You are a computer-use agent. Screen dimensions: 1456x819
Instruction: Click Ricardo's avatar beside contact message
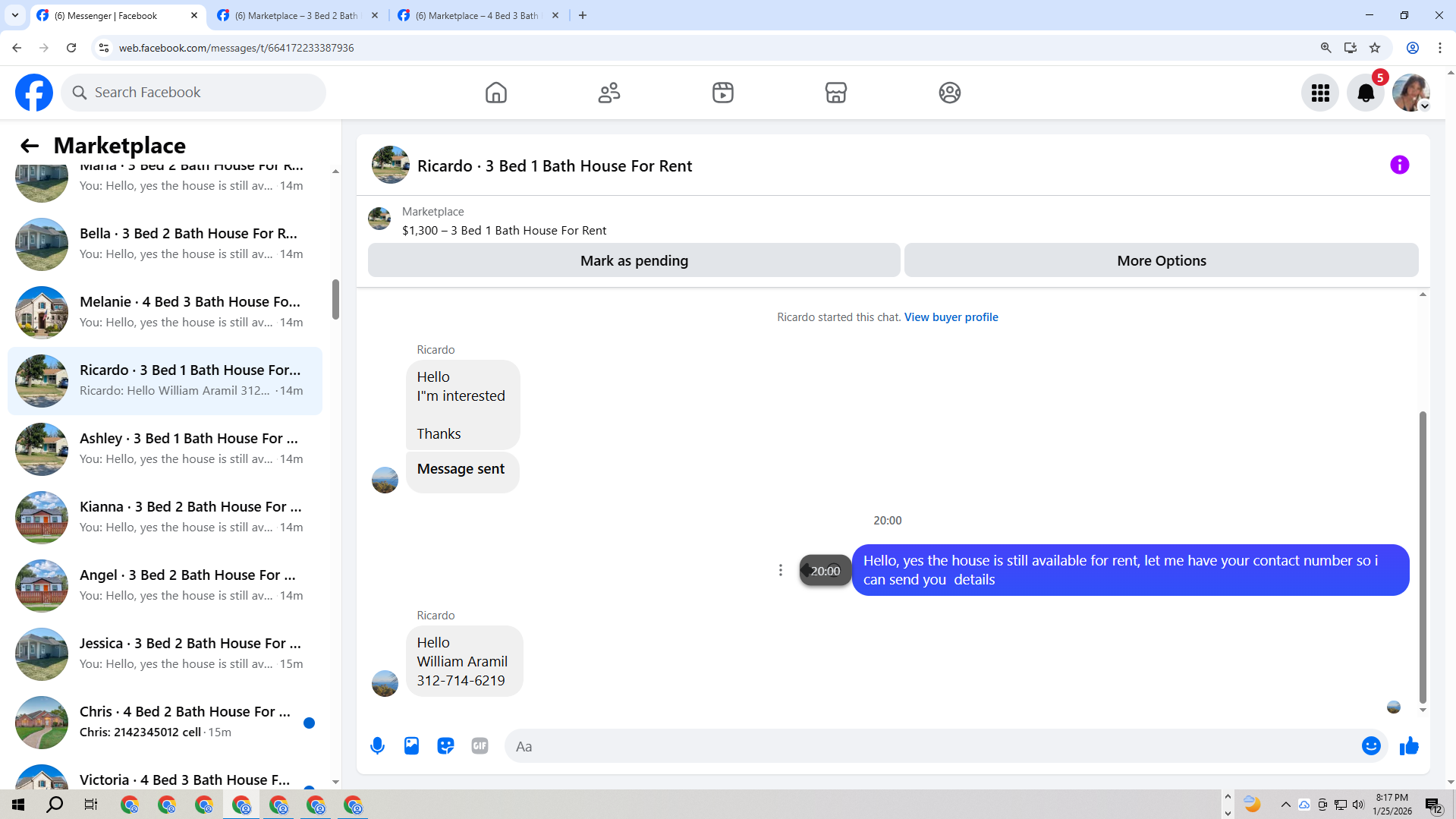point(385,683)
